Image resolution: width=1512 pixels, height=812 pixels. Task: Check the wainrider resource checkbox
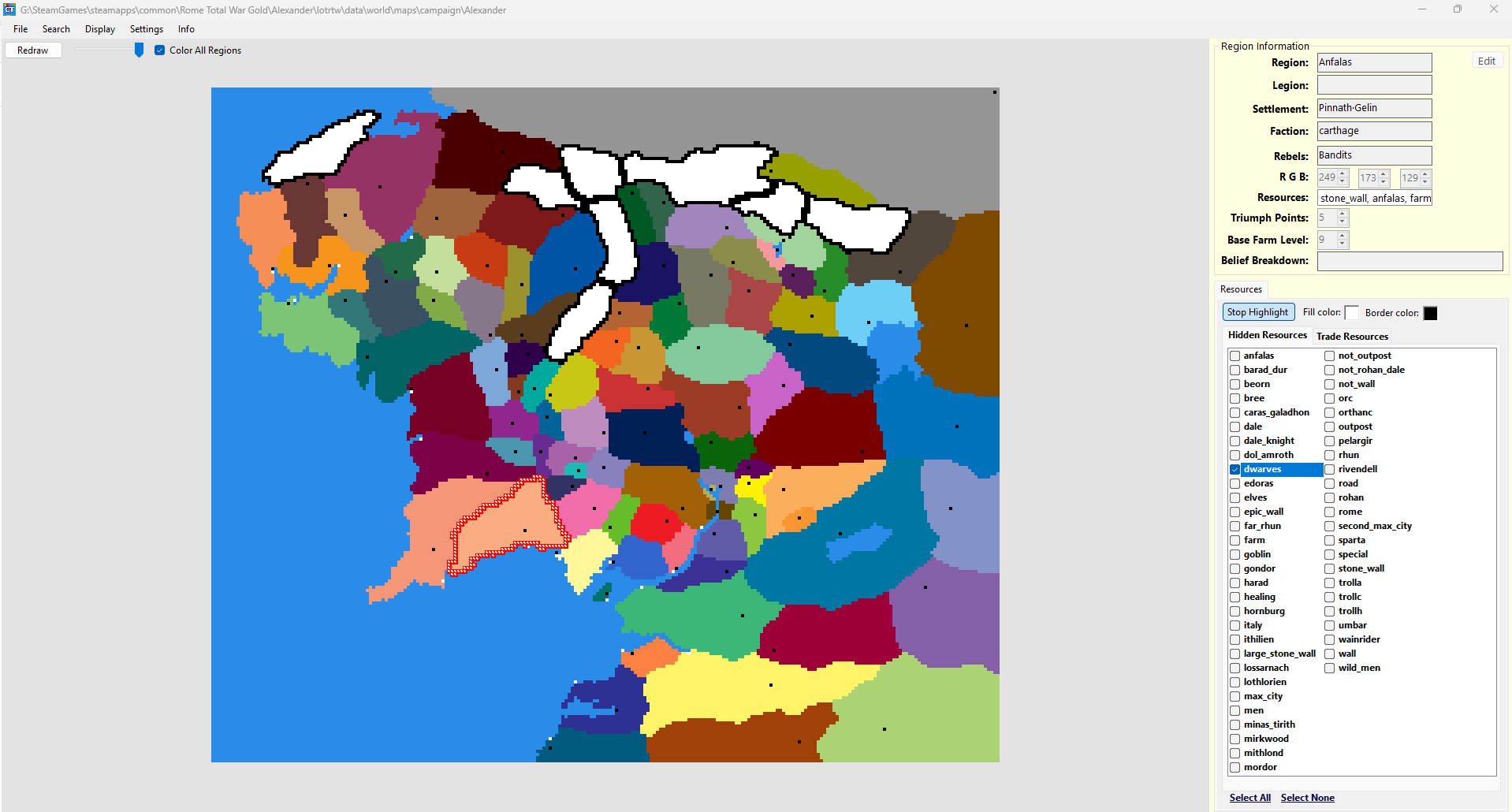tap(1330, 640)
